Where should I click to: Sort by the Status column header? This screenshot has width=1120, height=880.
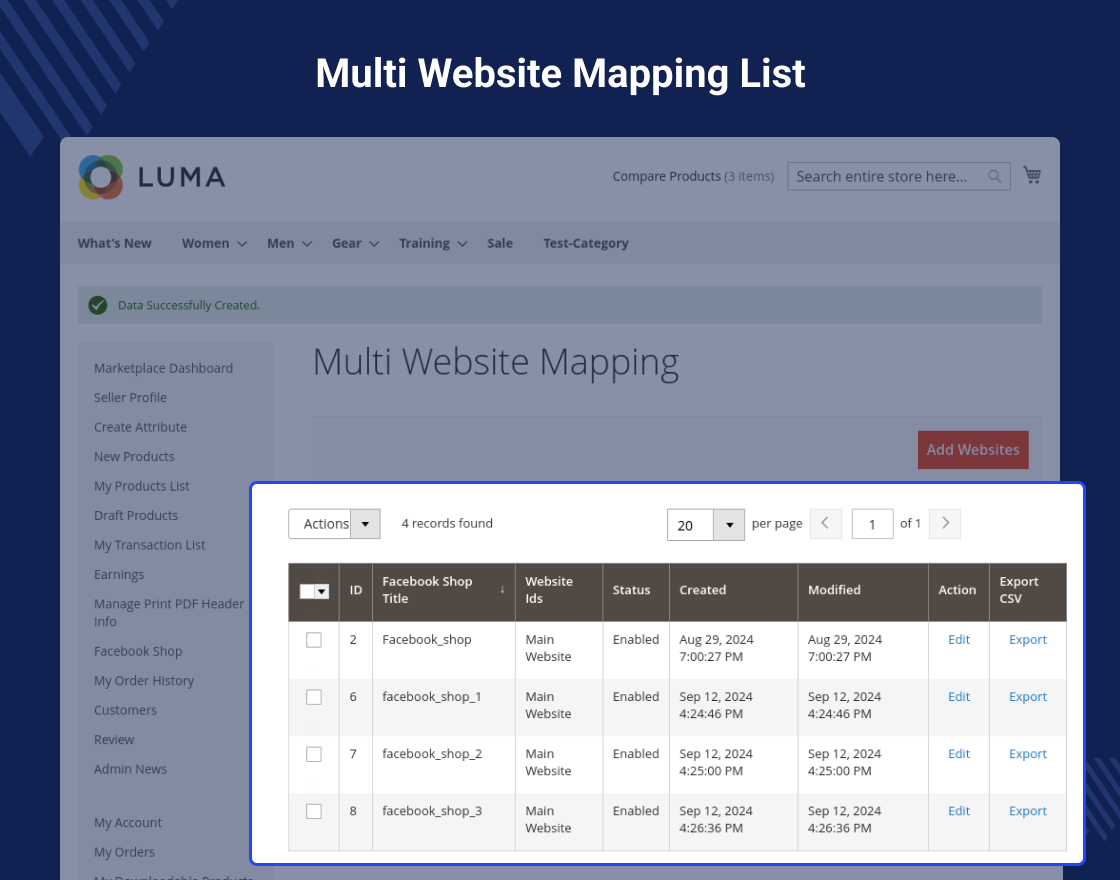tap(636, 591)
